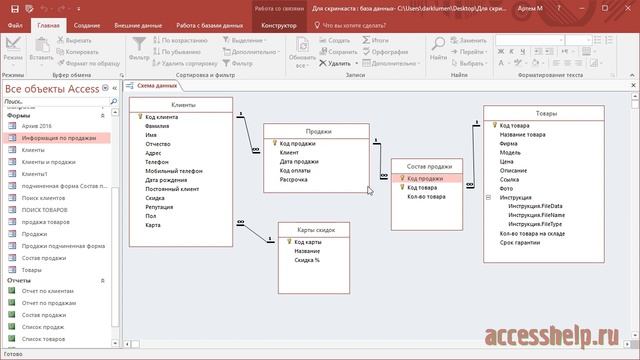Open Все объекты Access category menu
The image size is (640, 360).
click(x=105, y=88)
